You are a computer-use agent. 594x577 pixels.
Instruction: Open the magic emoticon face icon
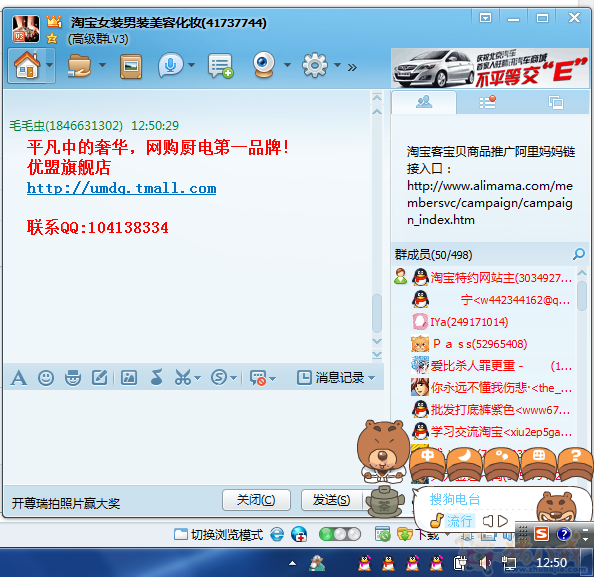click(x=73, y=378)
